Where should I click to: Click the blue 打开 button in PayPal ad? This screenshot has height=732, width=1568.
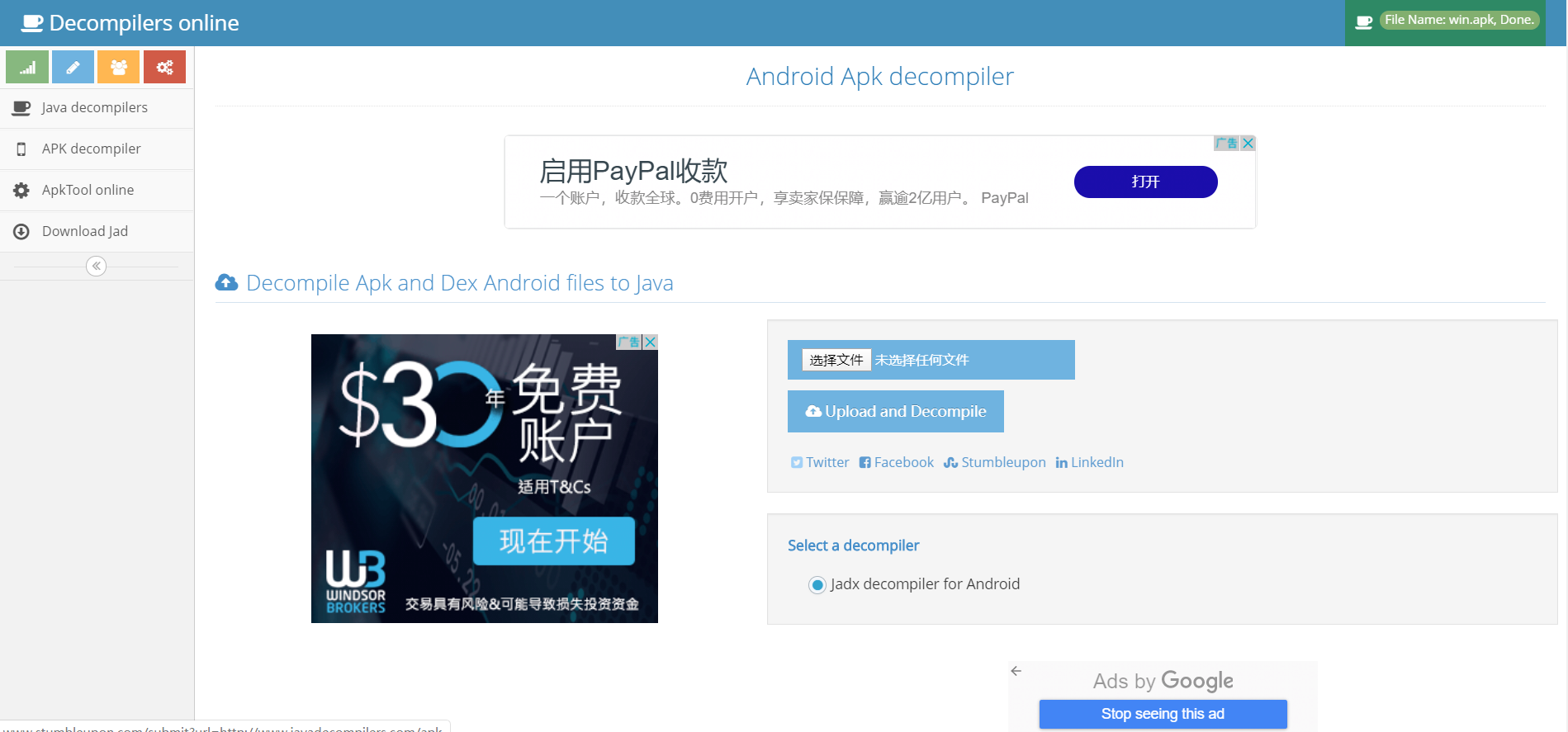click(1145, 182)
